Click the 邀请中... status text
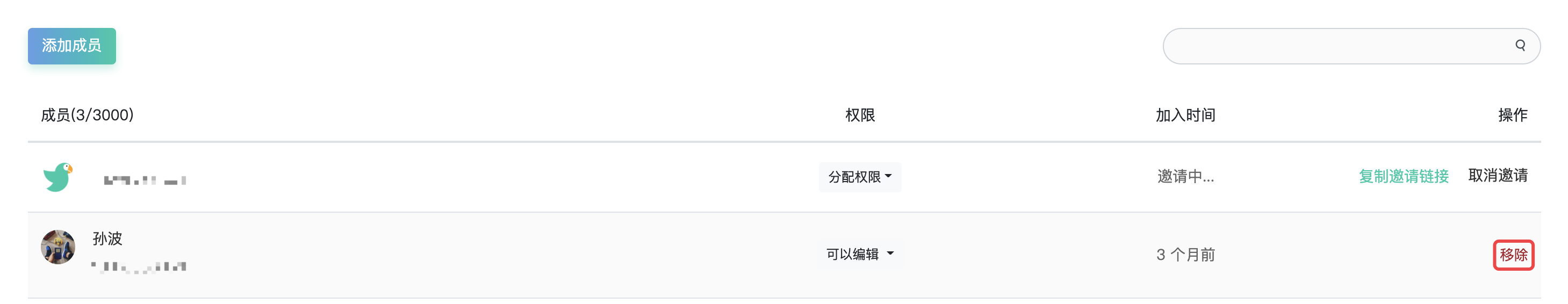The image size is (1568, 304). point(1185,176)
